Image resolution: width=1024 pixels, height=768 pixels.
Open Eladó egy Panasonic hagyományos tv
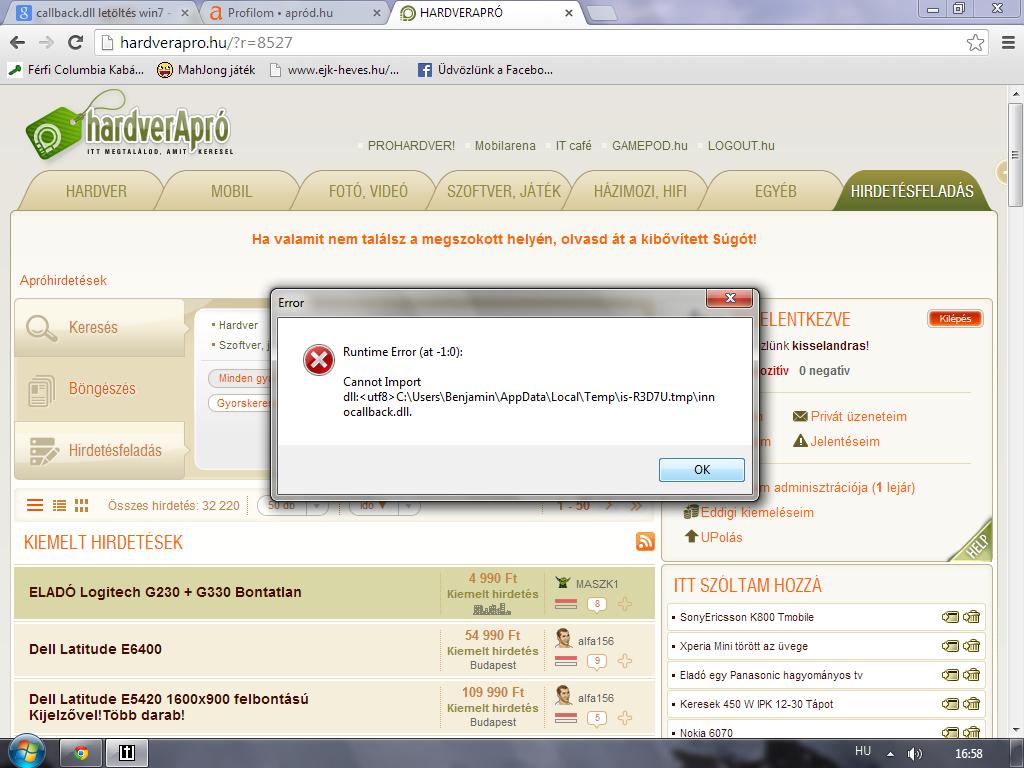point(771,675)
